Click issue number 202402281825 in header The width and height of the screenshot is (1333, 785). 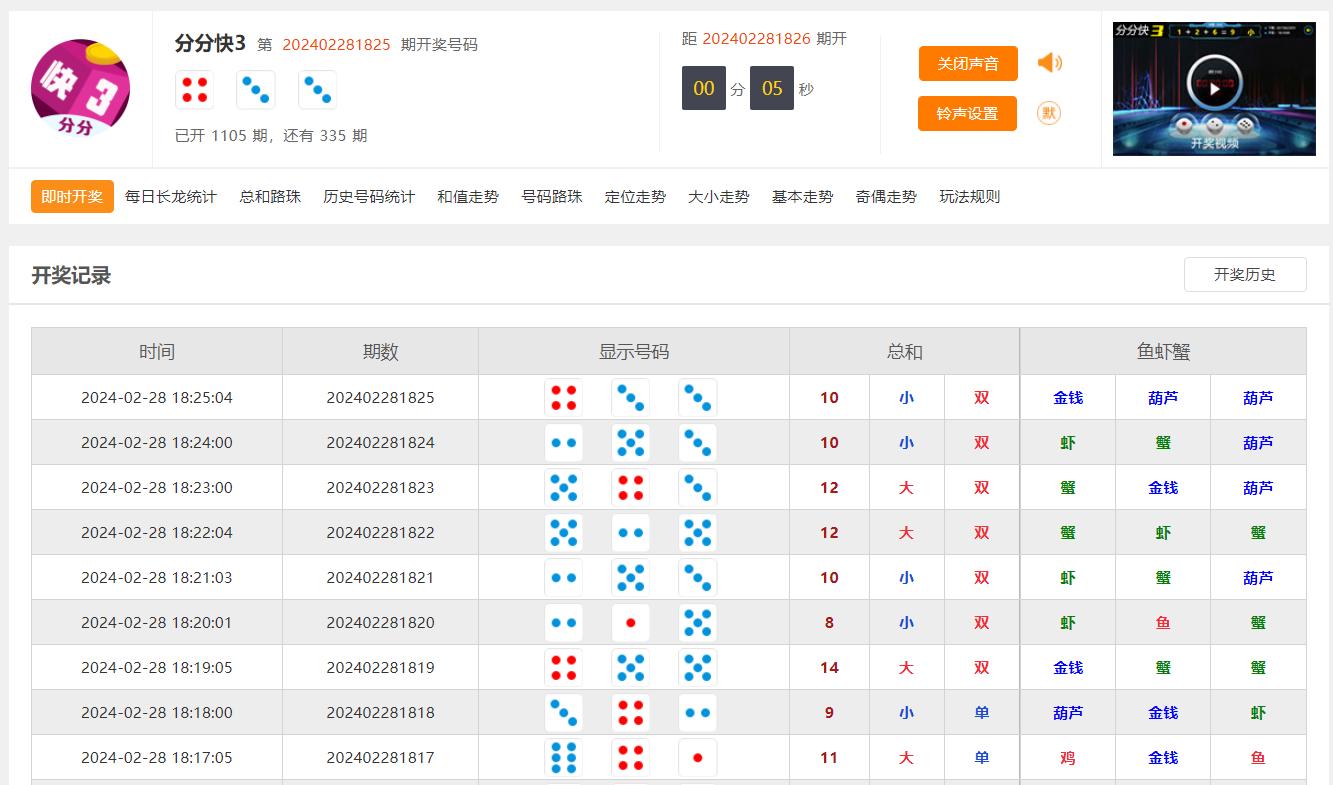pos(336,45)
